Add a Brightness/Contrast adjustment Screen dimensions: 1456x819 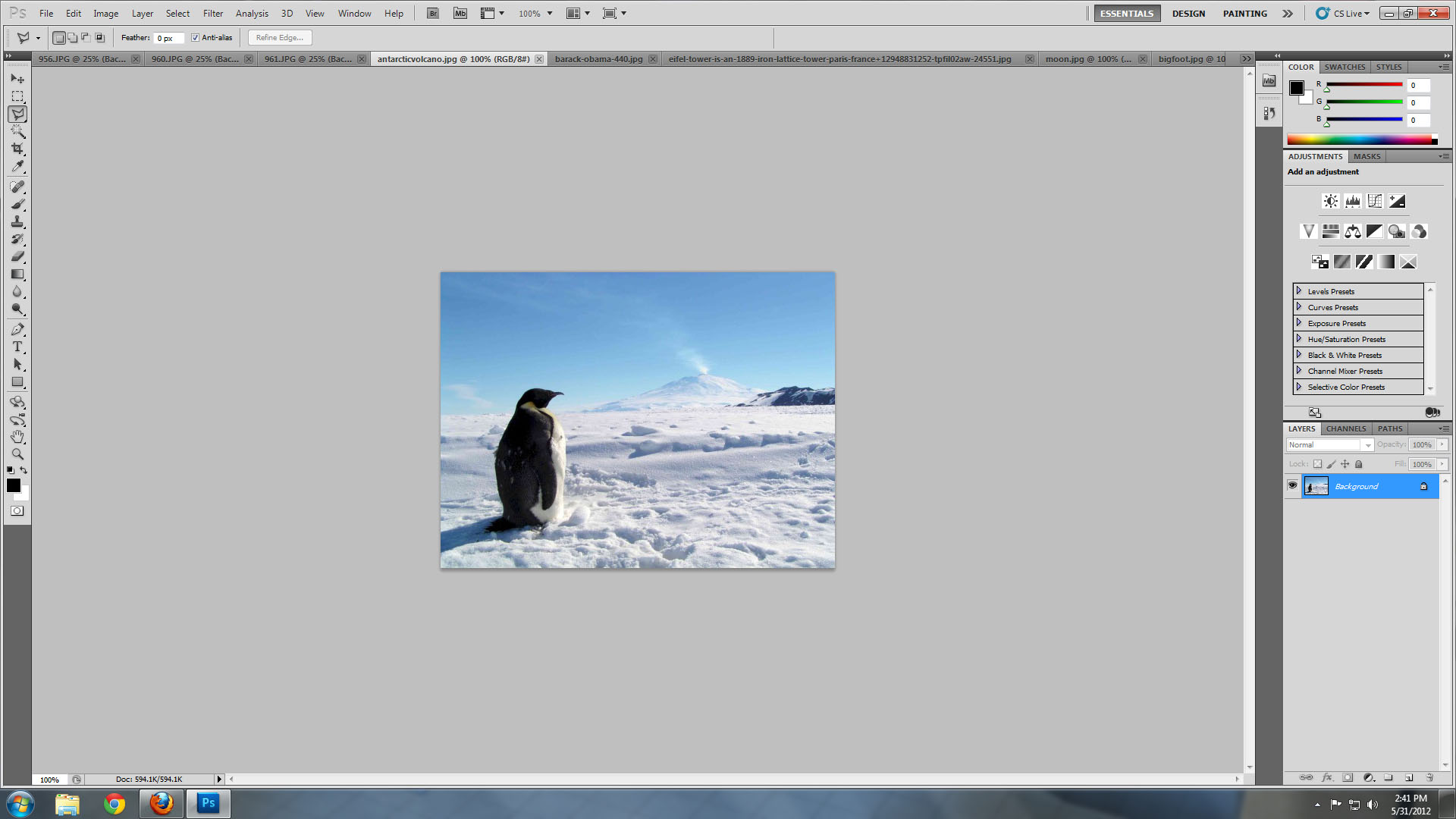pos(1330,201)
